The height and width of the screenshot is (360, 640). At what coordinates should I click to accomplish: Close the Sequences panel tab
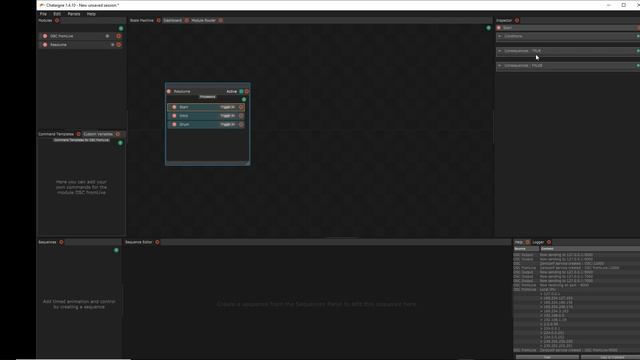pyautogui.click(x=61, y=242)
